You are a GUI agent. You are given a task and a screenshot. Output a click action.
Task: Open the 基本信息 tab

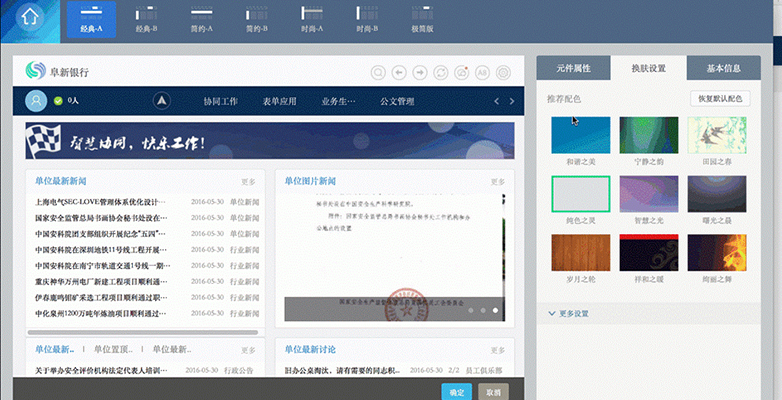pos(724,69)
